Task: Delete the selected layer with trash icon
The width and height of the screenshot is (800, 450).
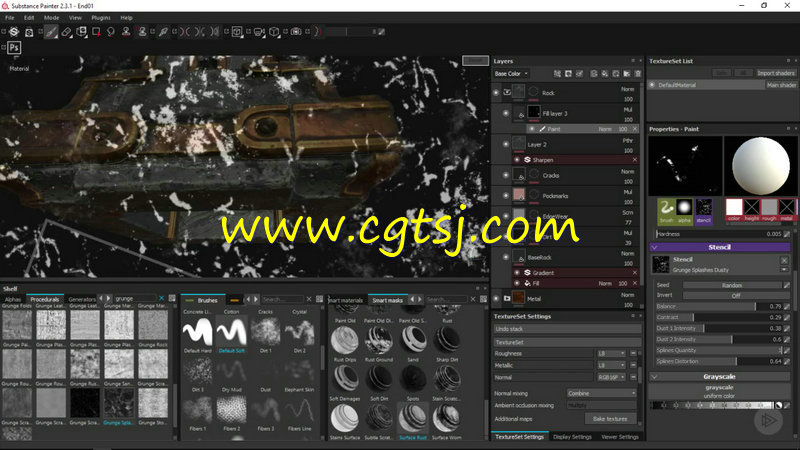Action: click(638, 73)
